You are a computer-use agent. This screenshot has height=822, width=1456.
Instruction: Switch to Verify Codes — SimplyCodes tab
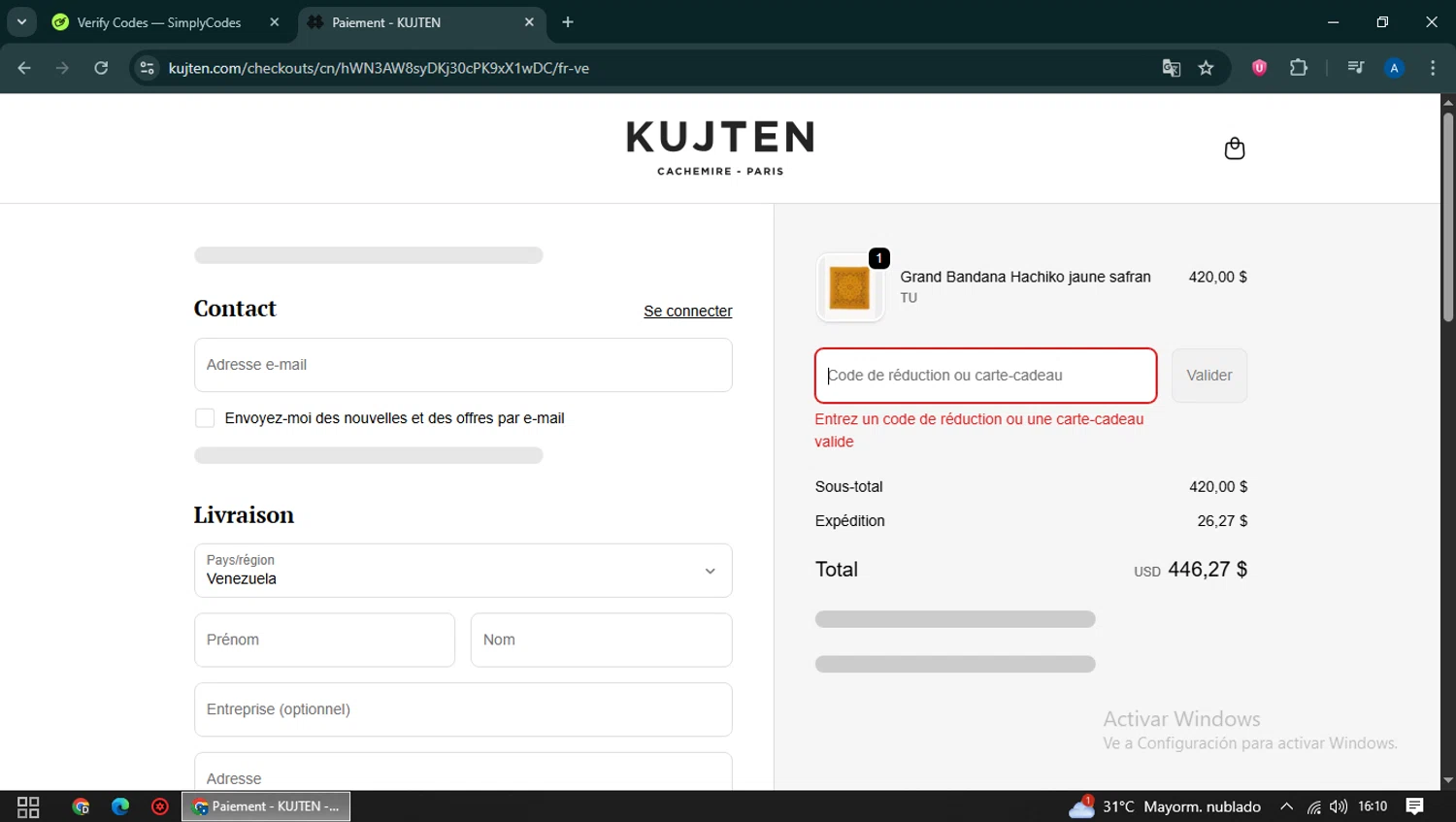tap(158, 22)
